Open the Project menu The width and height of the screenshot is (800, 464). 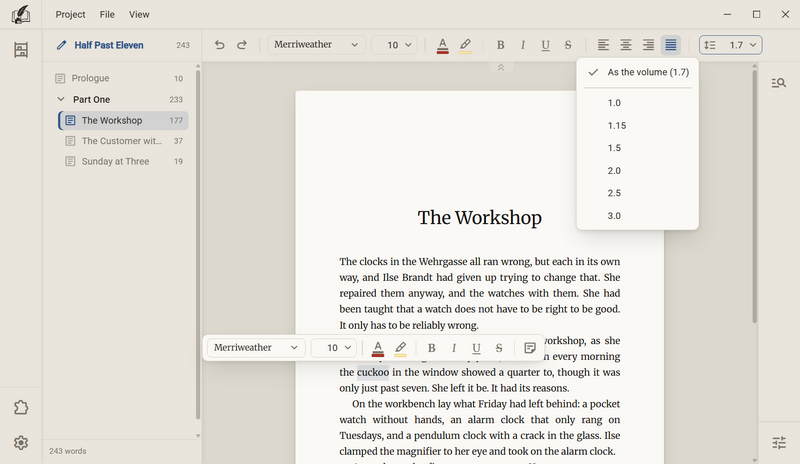[70, 14]
